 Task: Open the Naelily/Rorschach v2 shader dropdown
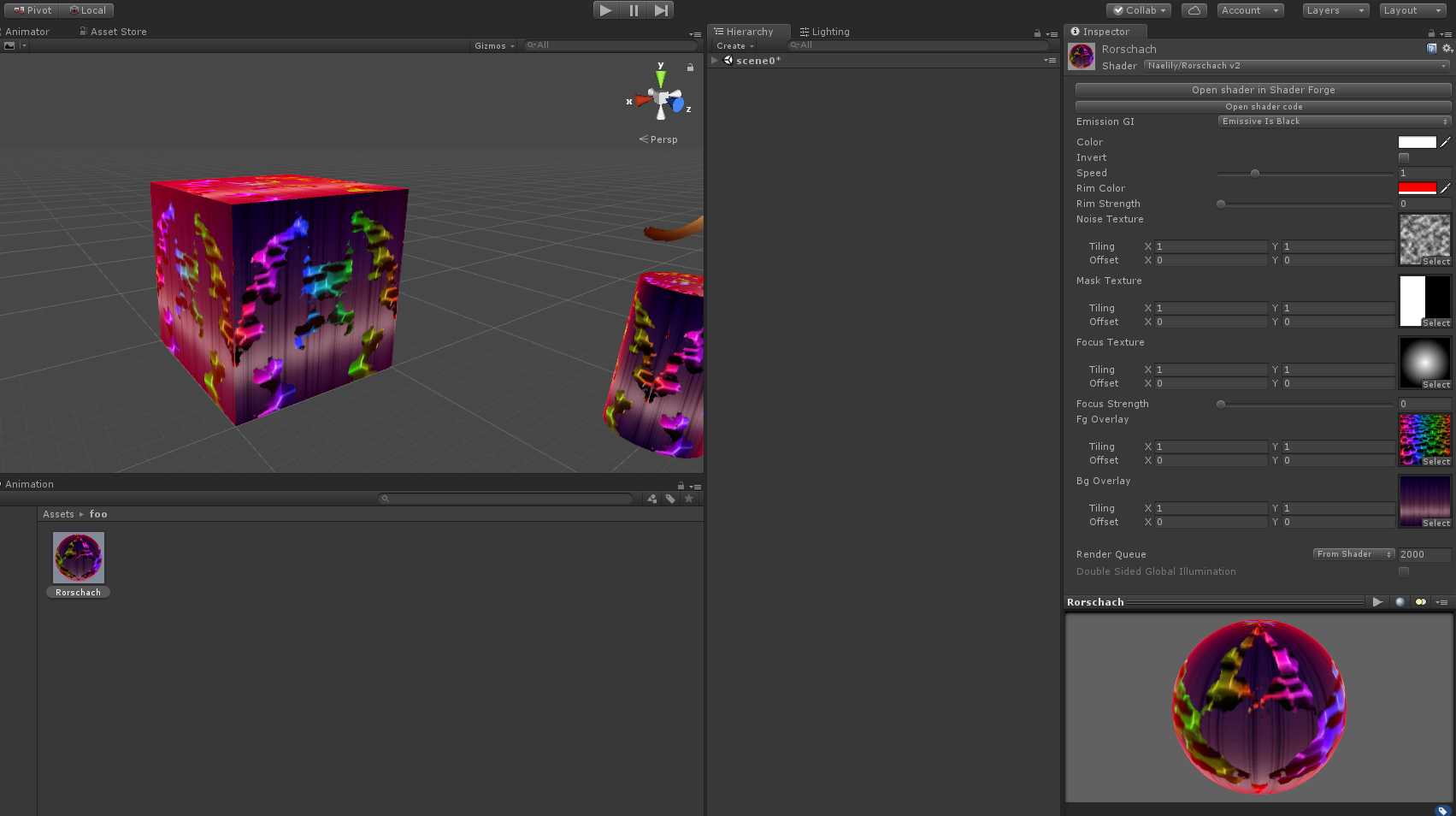pyautogui.click(x=1295, y=66)
